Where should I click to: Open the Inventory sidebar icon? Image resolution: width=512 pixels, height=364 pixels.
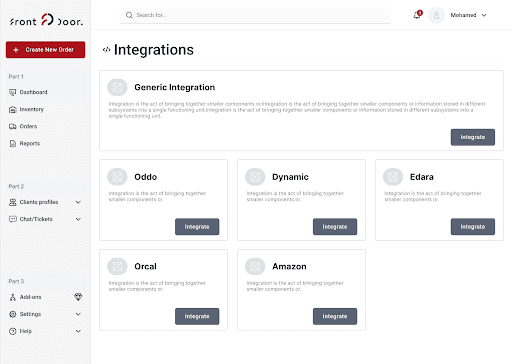click(13, 109)
